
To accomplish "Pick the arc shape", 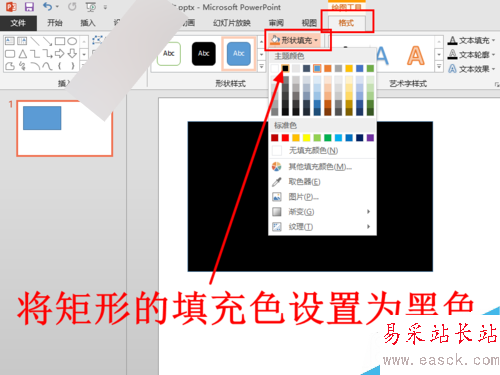I will coord(35,66).
